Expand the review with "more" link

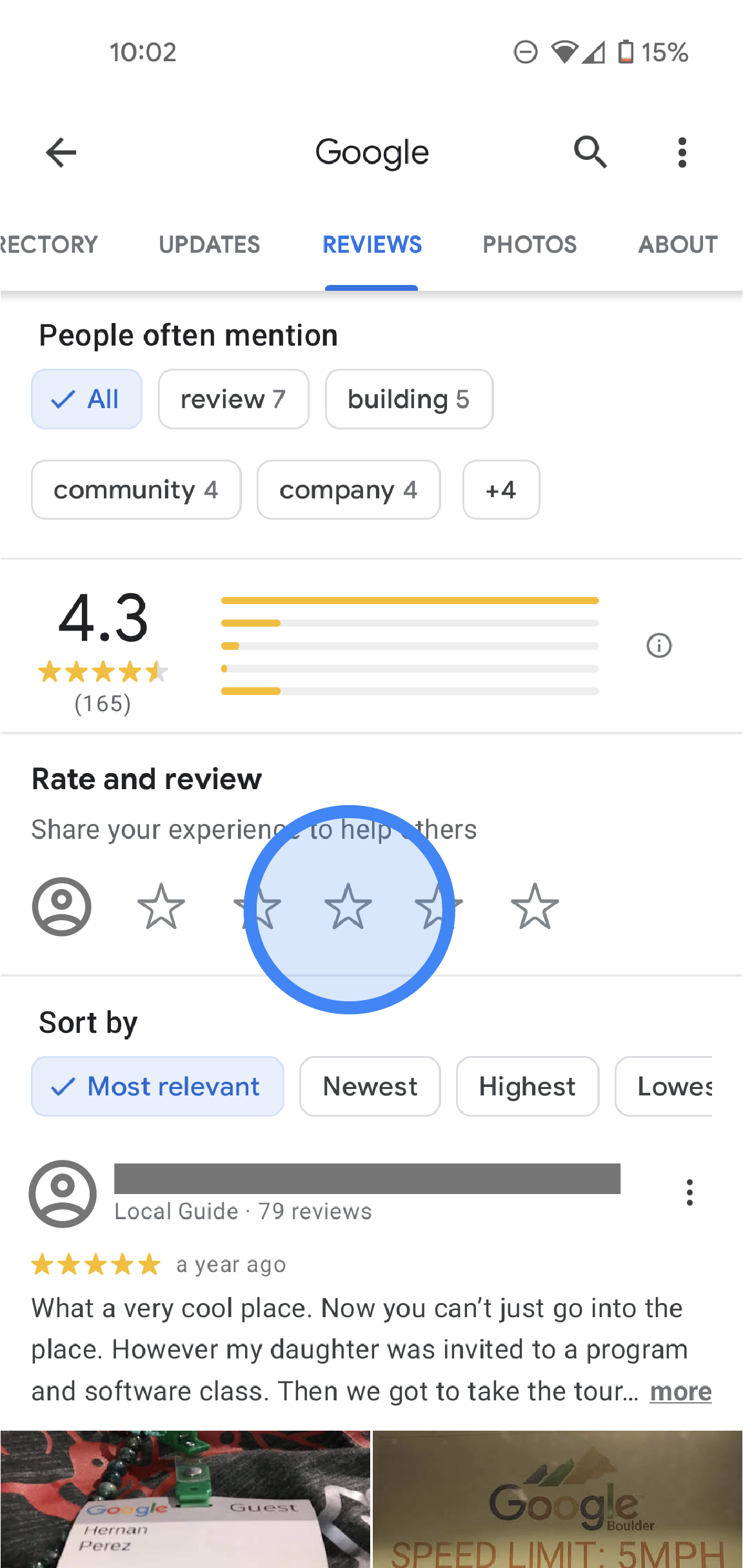pyautogui.click(x=680, y=1392)
